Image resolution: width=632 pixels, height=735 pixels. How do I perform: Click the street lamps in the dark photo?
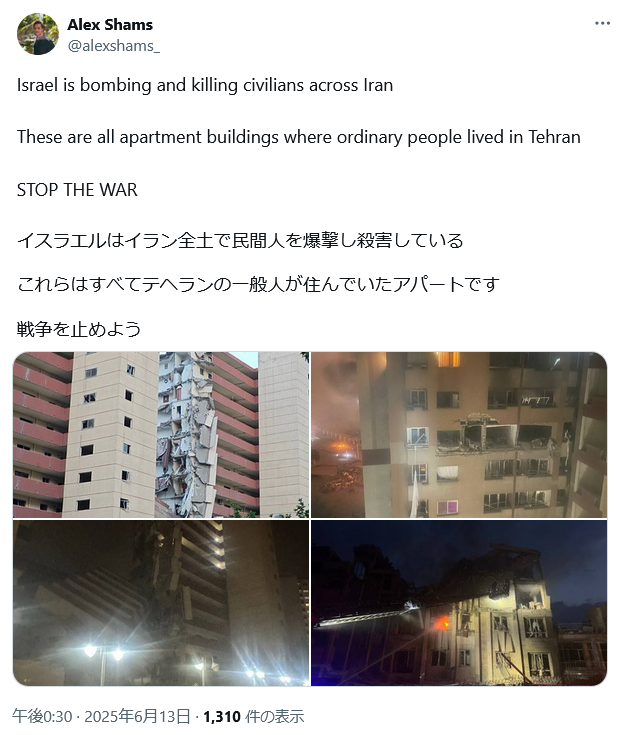click(103, 652)
